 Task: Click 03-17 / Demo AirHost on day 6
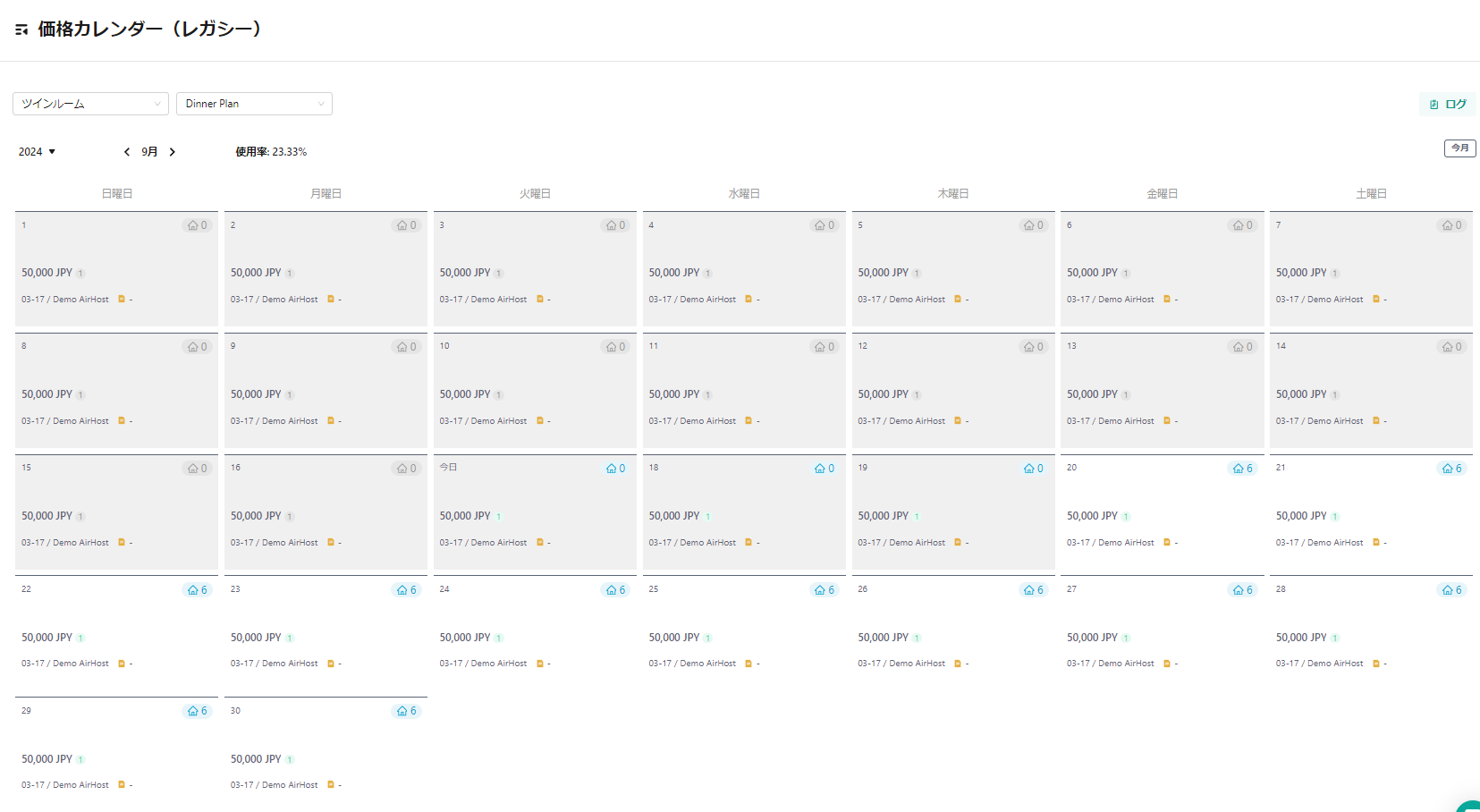[x=1111, y=300]
